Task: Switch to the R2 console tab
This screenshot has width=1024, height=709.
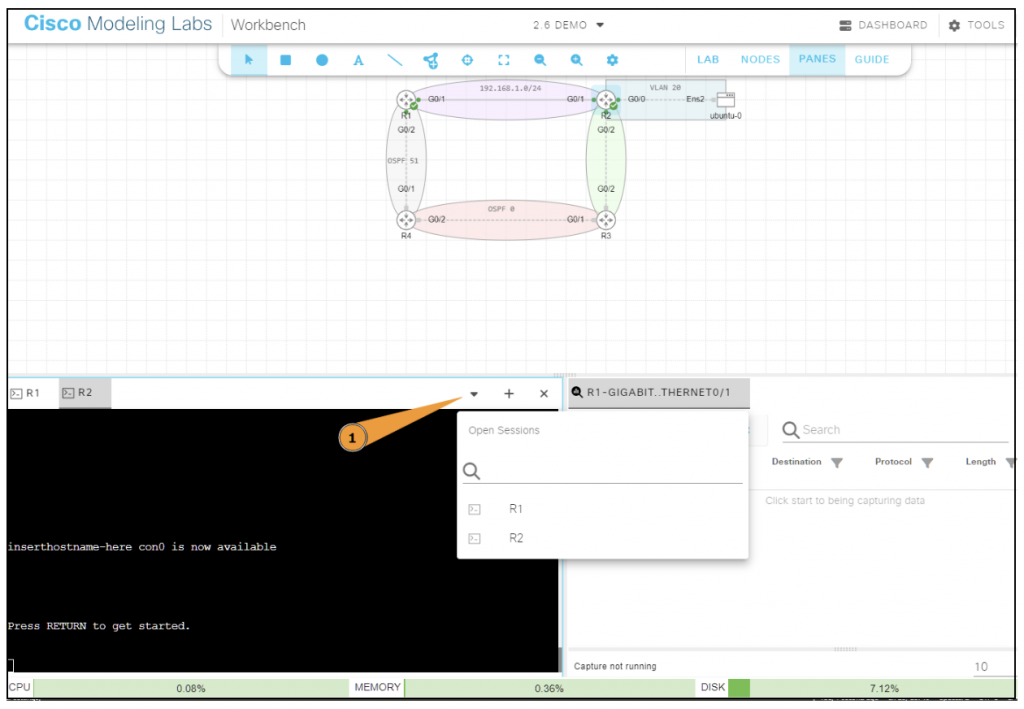Action: (x=84, y=392)
